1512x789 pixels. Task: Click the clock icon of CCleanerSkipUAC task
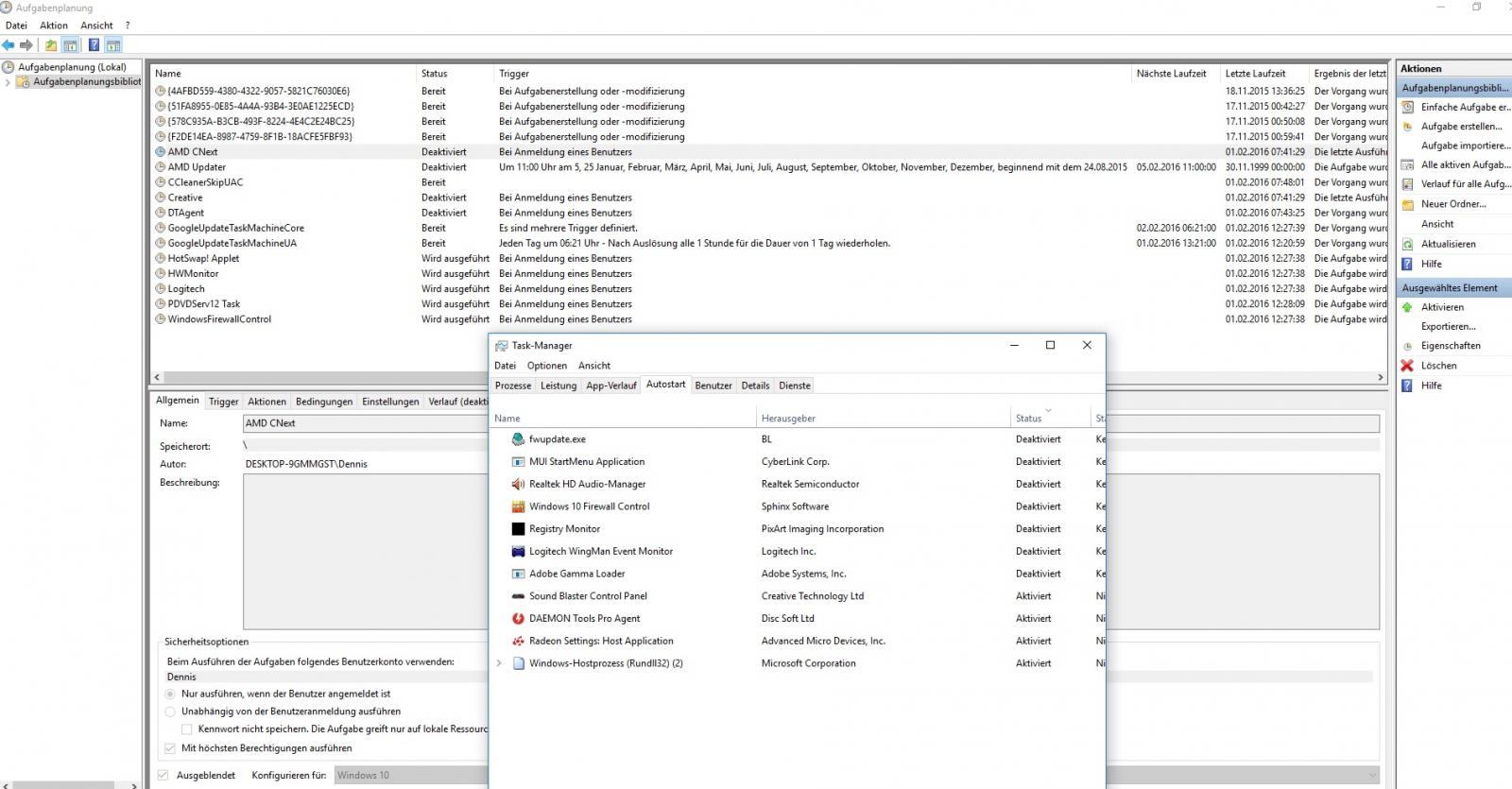pyautogui.click(x=161, y=182)
